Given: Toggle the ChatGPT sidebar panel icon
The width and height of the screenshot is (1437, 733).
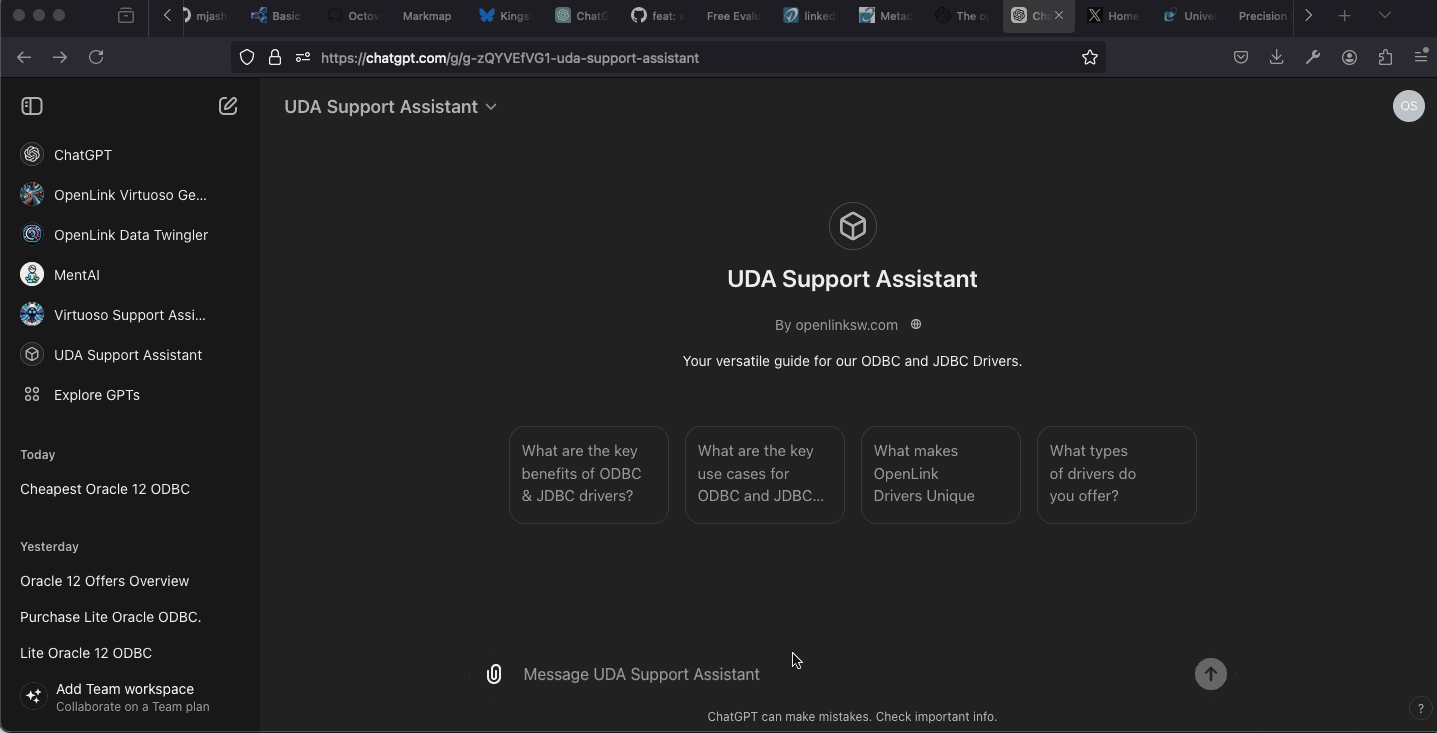Looking at the screenshot, I should [32, 106].
